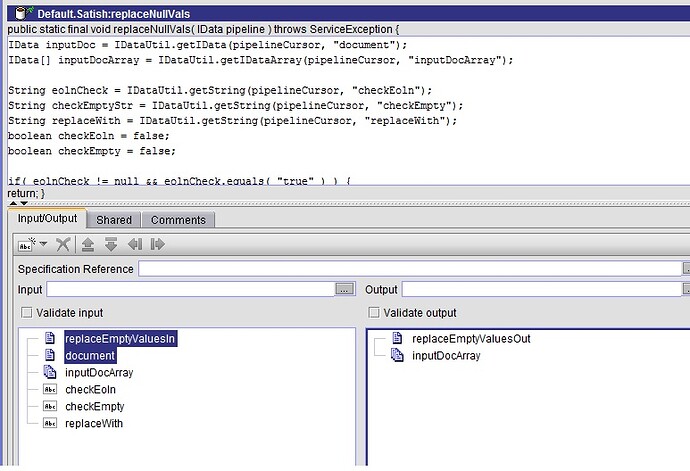Click the Input text field
Screen dimensions: 690x471
(191, 289)
